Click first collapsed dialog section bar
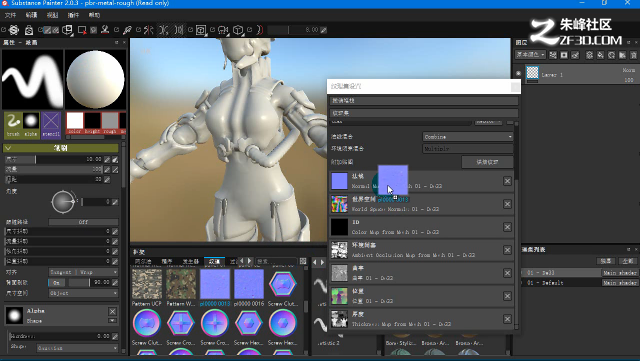 (424, 100)
